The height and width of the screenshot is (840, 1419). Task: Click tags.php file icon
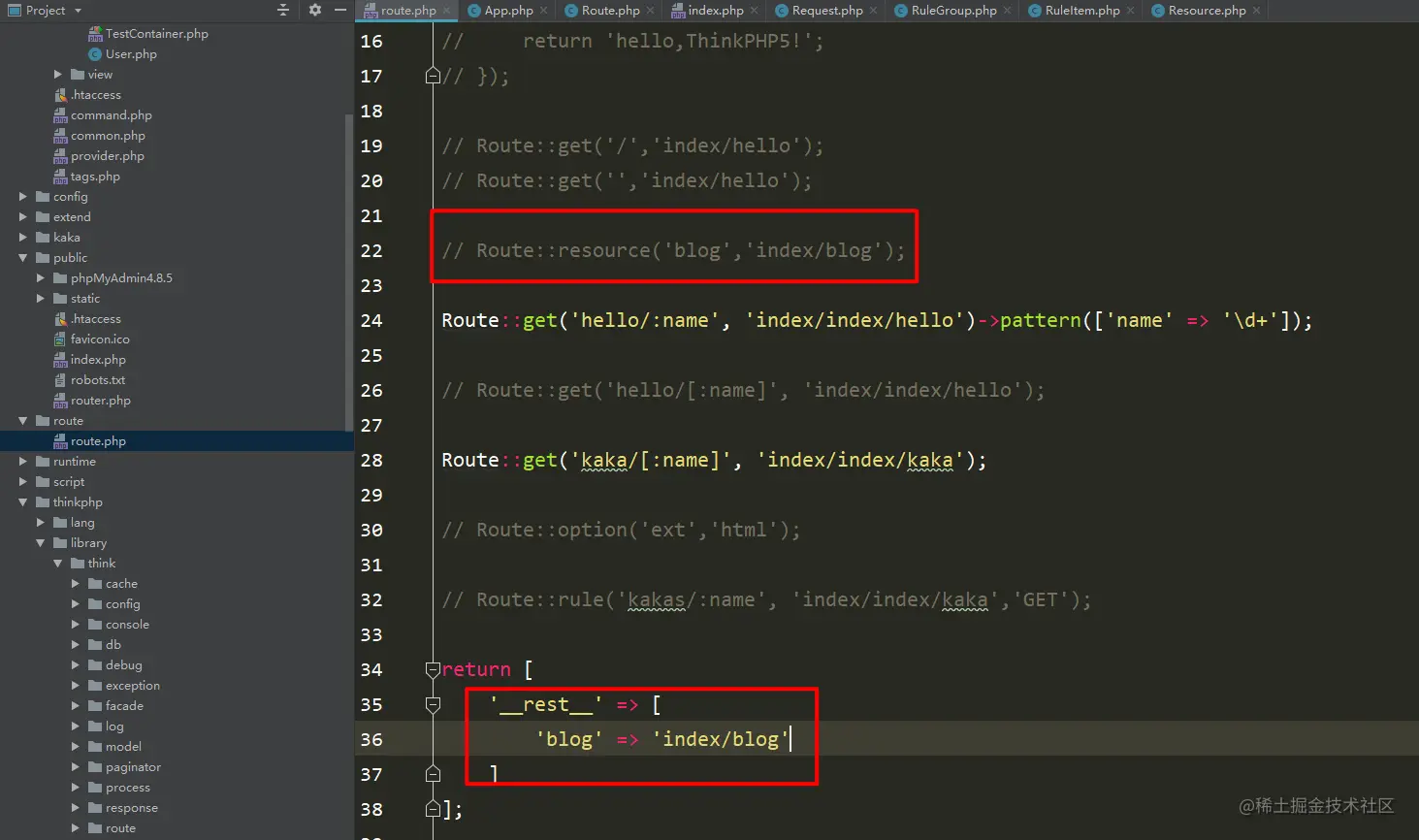[x=60, y=177]
